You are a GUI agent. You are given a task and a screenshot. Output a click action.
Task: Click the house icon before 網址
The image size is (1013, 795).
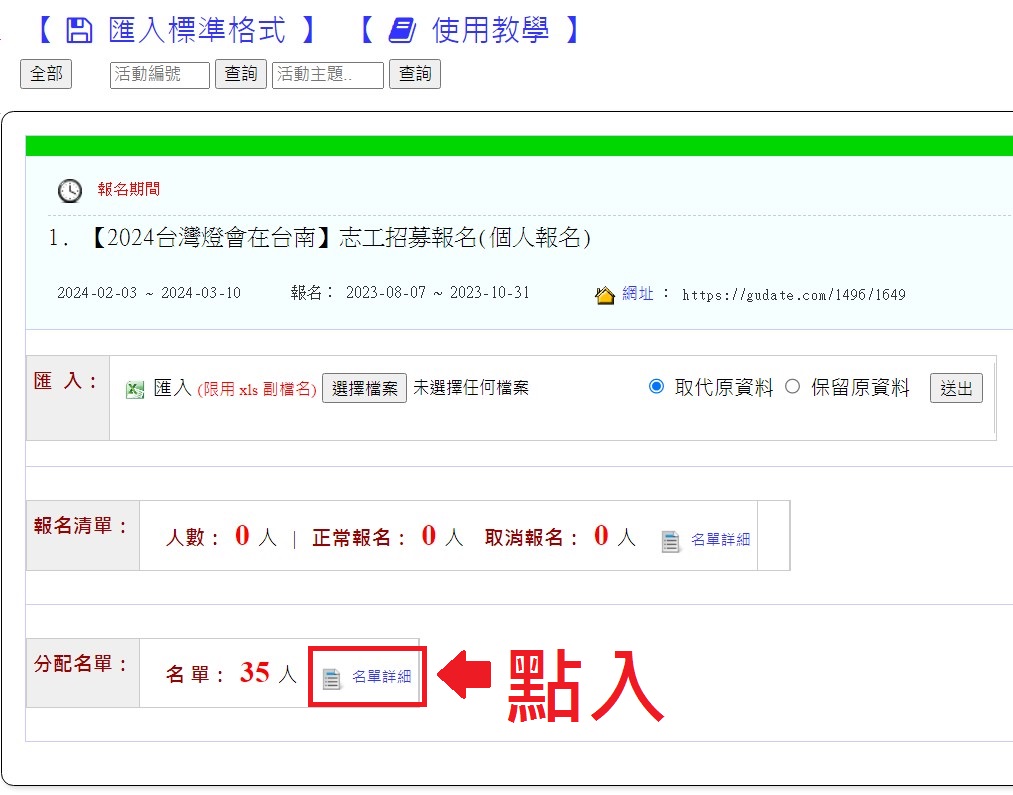pos(605,295)
